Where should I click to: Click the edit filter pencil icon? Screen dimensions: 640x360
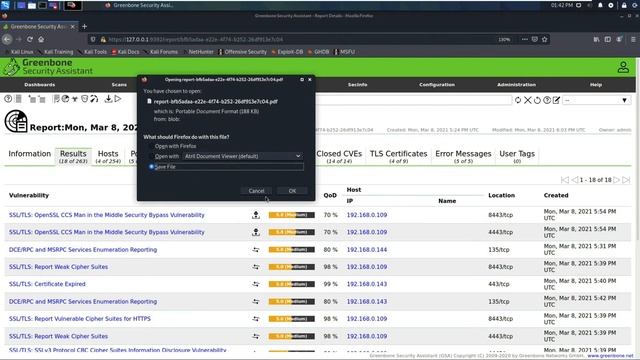pyautogui.click(x=556, y=100)
